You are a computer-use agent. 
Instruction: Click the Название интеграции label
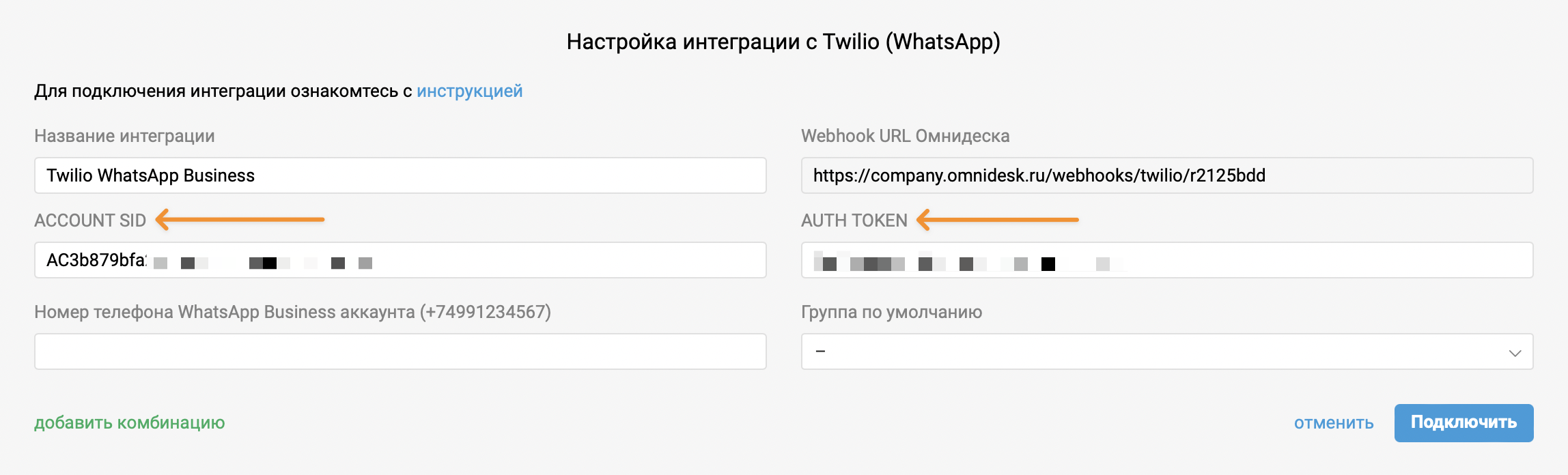click(124, 136)
